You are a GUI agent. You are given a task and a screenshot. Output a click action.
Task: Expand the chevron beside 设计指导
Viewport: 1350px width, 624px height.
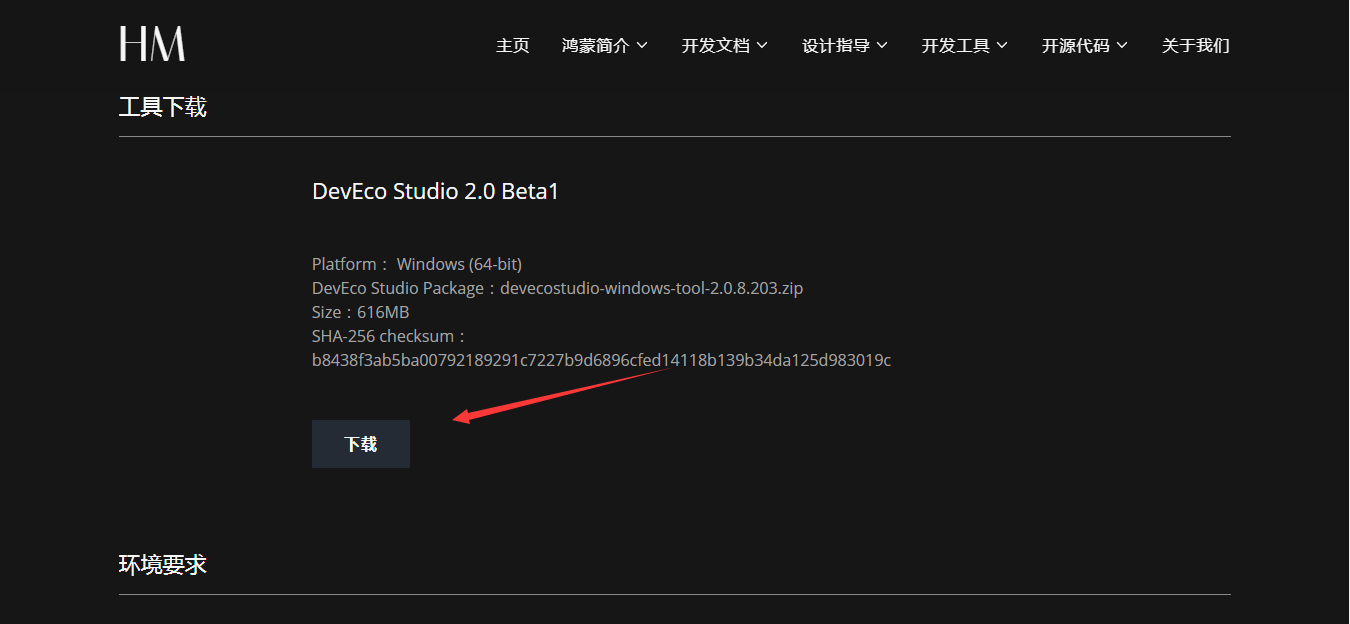(882, 46)
